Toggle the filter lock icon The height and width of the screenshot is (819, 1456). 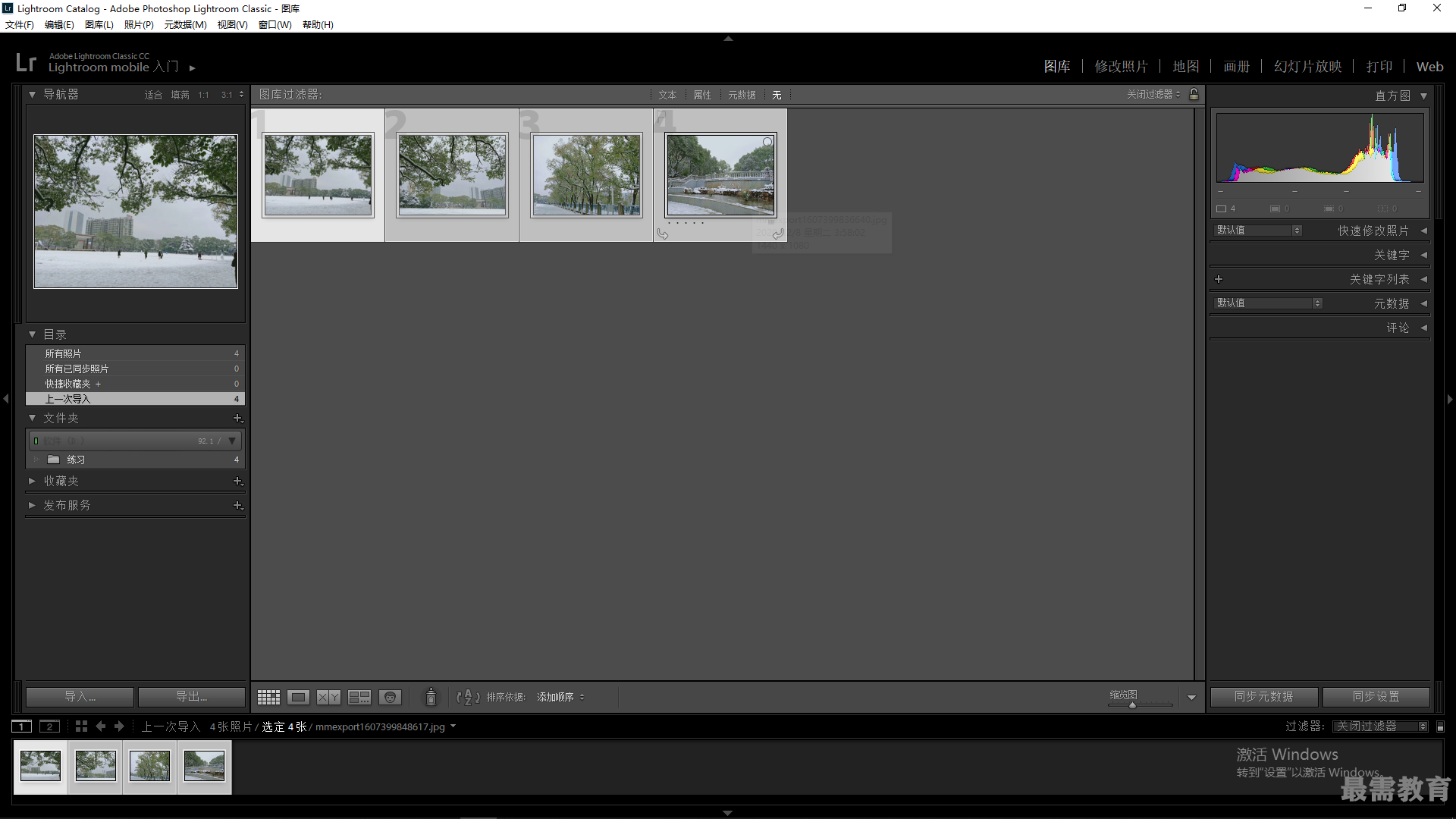click(1194, 94)
